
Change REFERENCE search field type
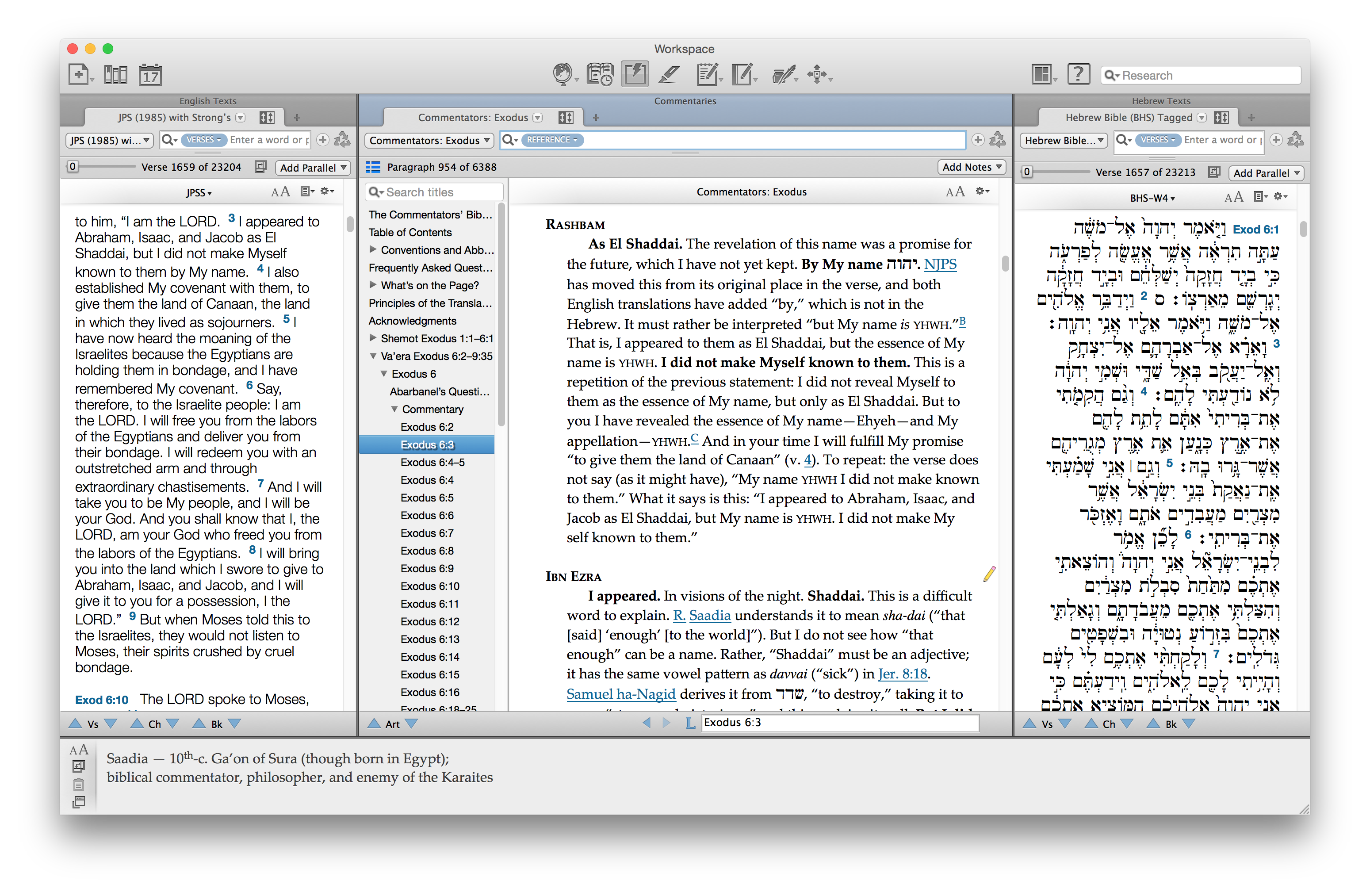tap(552, 139)
